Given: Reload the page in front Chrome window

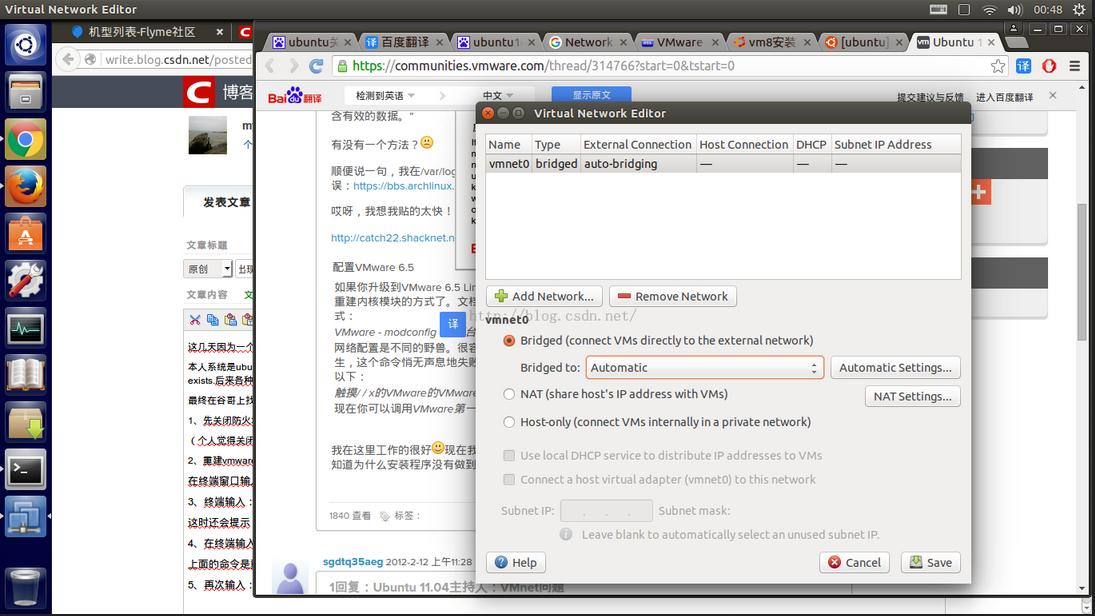Looking at the screenshot, I should [x=316, y=66].
